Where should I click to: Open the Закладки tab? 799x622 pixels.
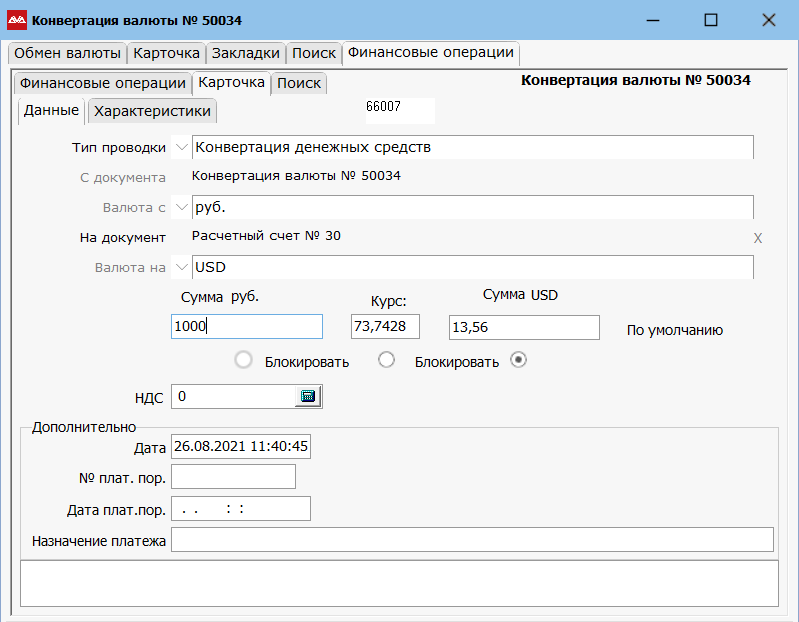pyautogui.click(x=246, y=53)
